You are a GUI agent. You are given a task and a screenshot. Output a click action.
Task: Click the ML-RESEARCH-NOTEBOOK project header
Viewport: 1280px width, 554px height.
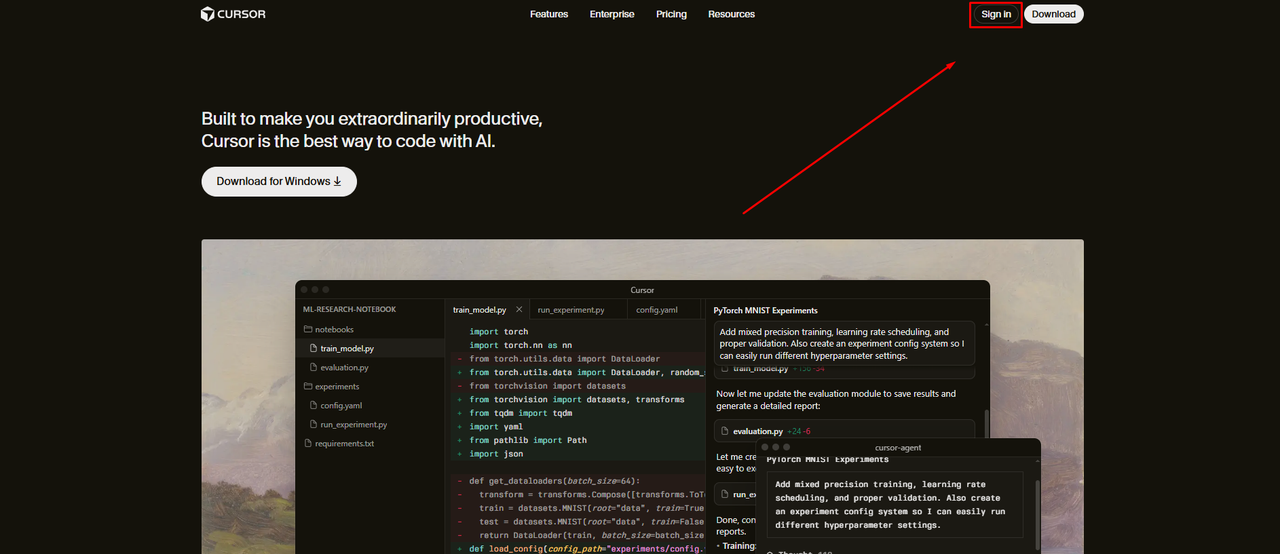349,310
